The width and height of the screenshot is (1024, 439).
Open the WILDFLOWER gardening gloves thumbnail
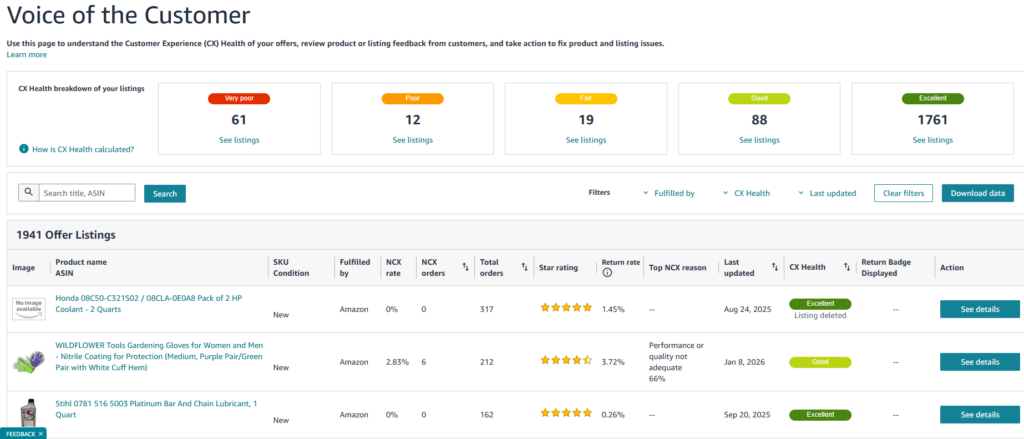click(29, 362)
